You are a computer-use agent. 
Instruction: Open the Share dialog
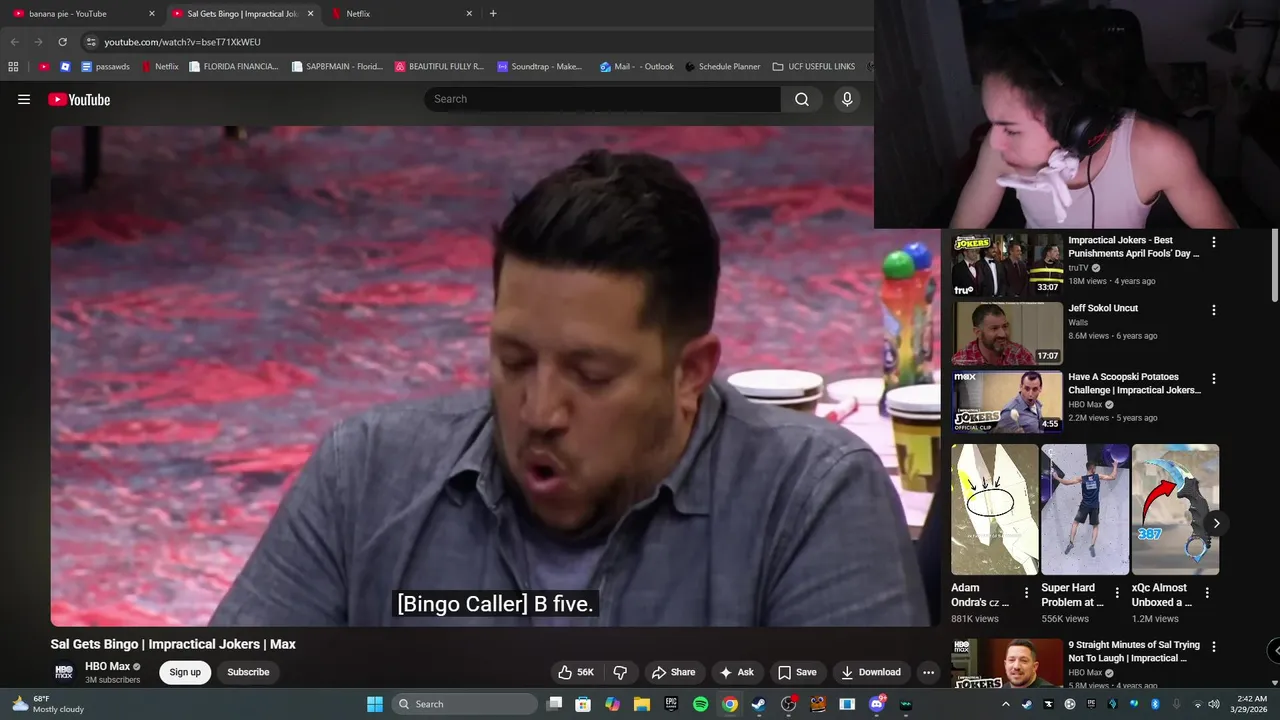[673, 672]
